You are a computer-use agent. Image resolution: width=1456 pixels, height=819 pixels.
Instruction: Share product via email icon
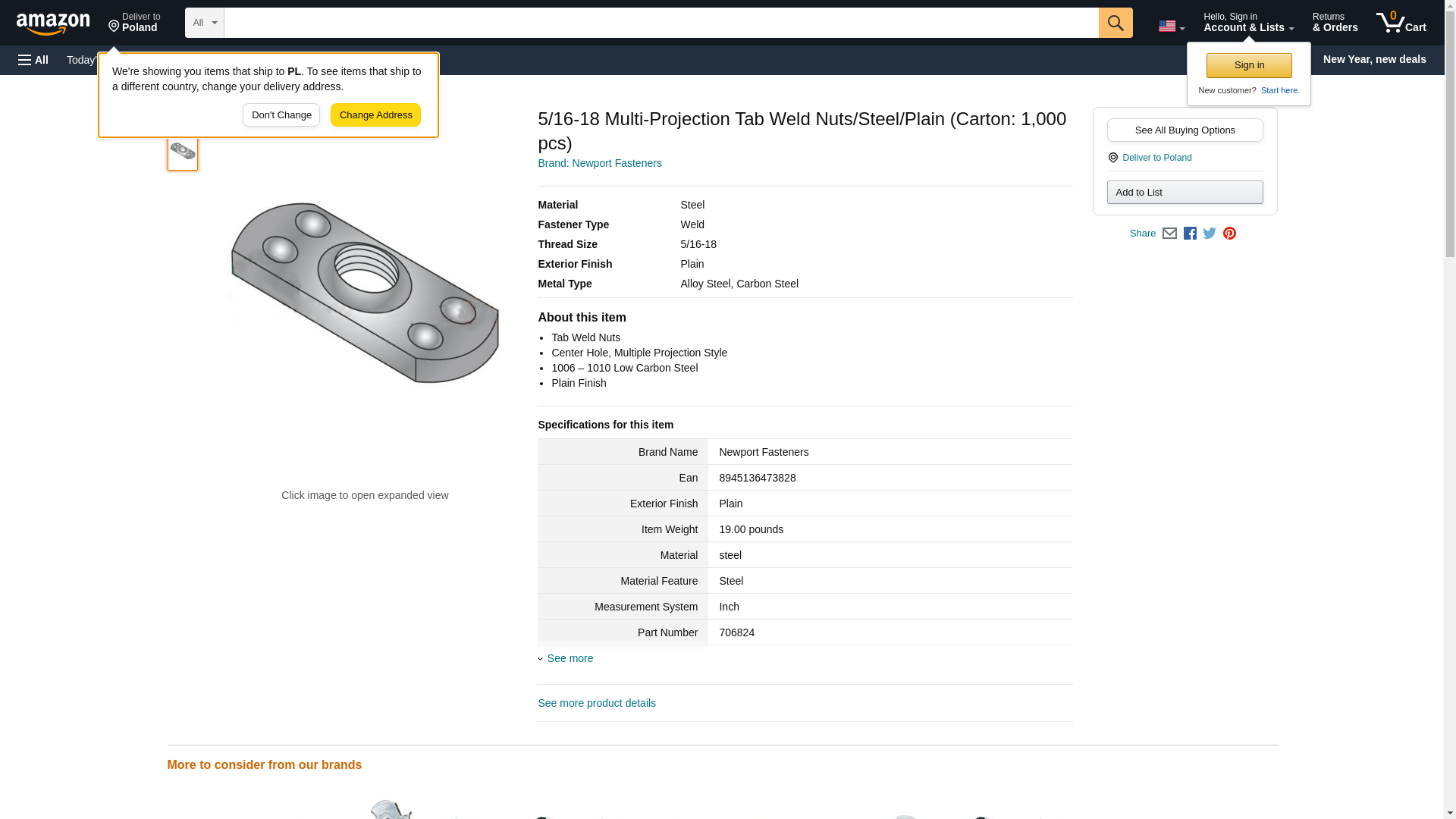tap(1169, 234)
